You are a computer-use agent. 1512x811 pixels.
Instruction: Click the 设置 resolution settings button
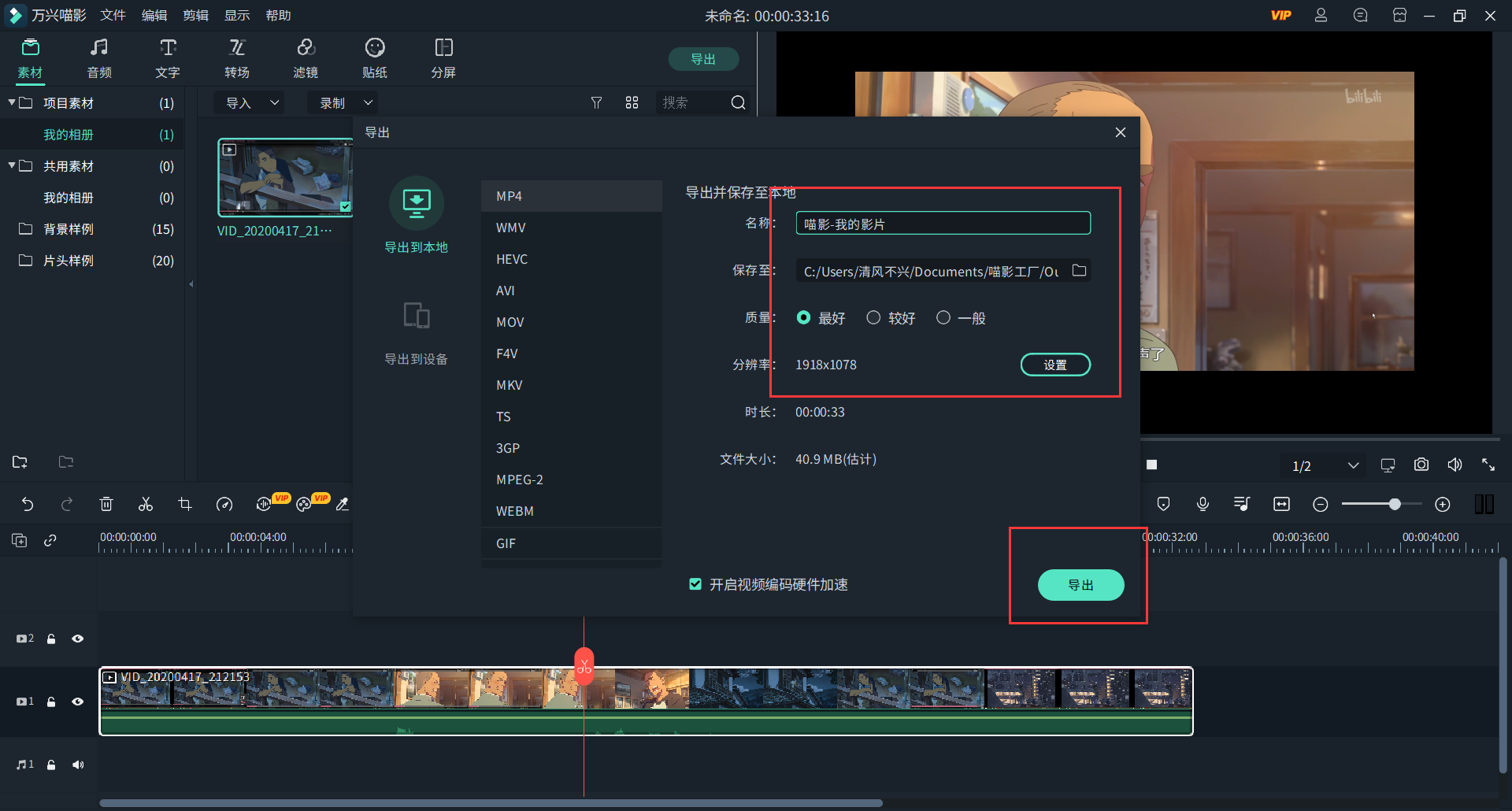click(1055, 365)
